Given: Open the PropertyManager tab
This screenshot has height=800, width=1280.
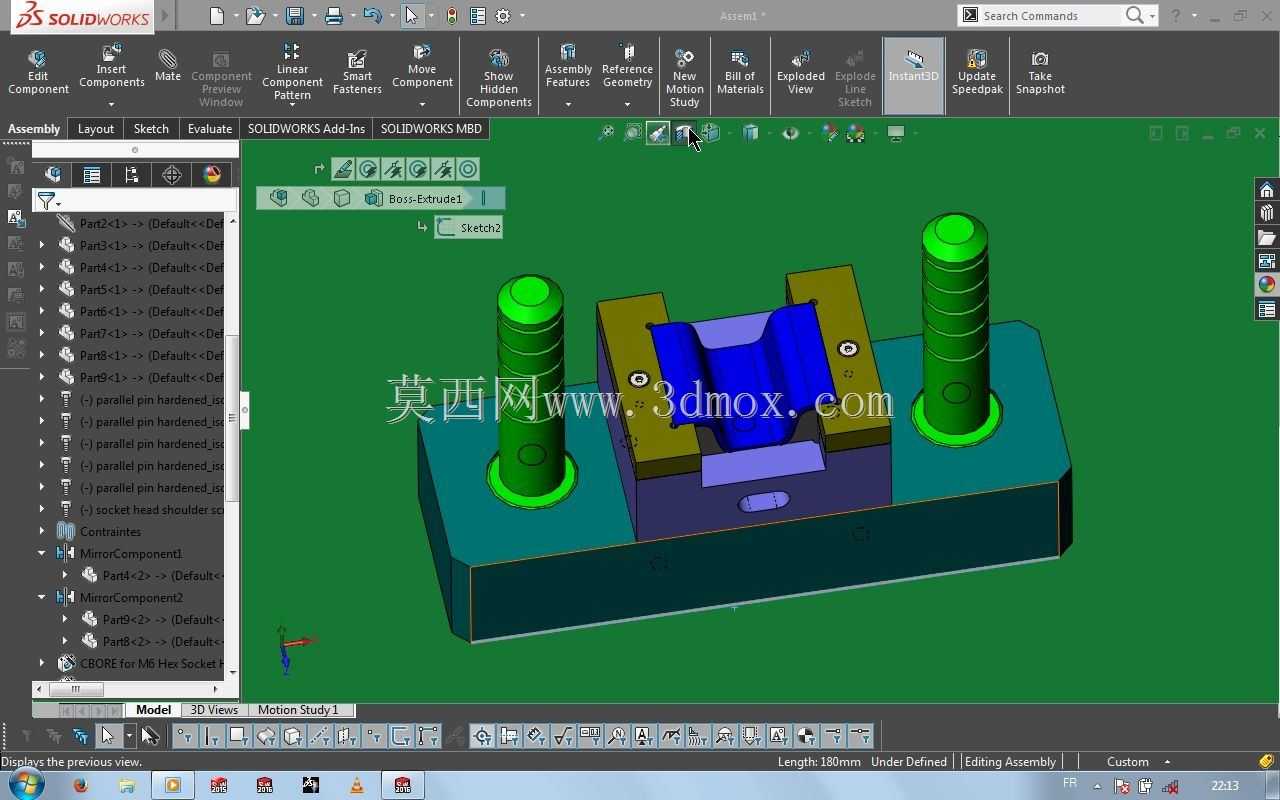Looking at the screenshot, I should (92, 175).
